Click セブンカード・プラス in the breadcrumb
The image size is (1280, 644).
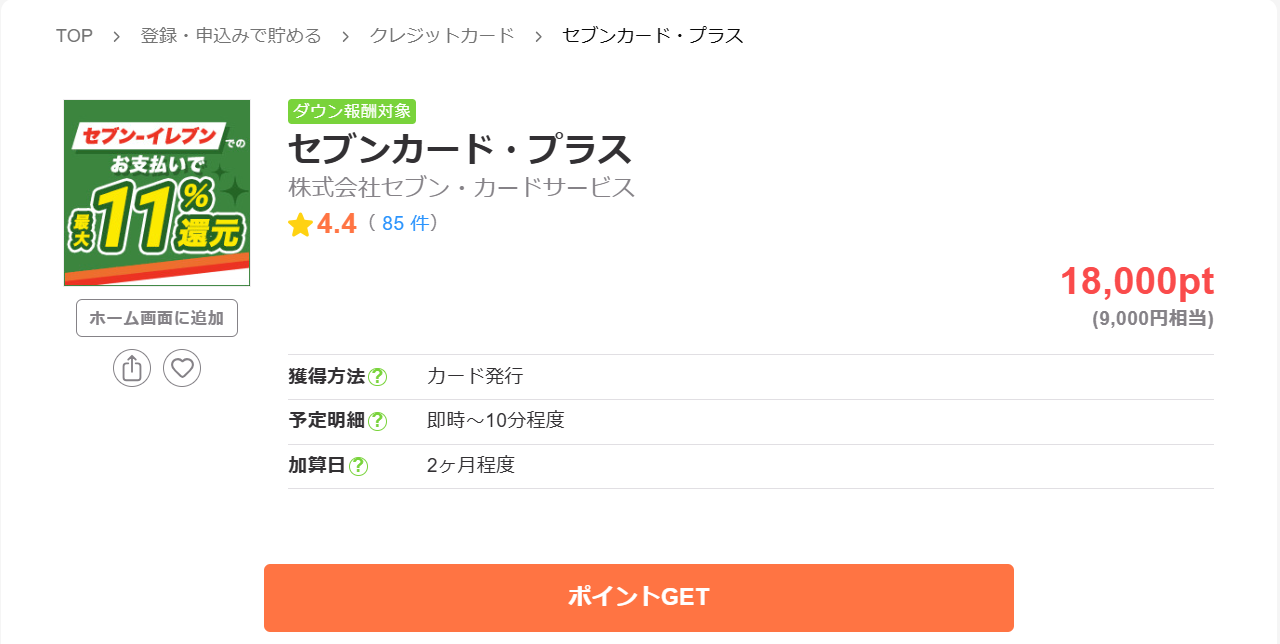coord(653,36)
